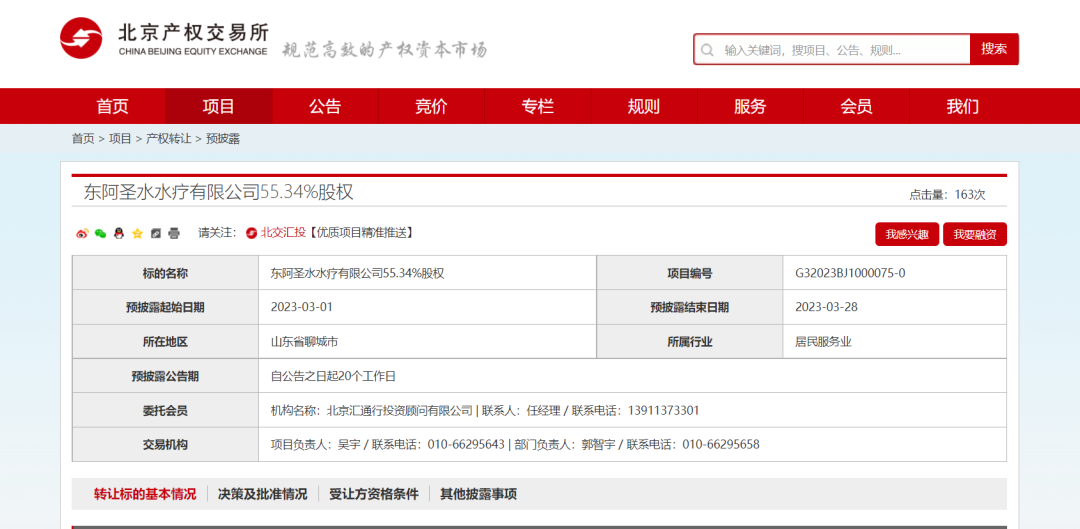The width and height of the screenshot is (1080, 529).
Task: Click the 预披露起始日期 header cell
Action: coord(165,307)
